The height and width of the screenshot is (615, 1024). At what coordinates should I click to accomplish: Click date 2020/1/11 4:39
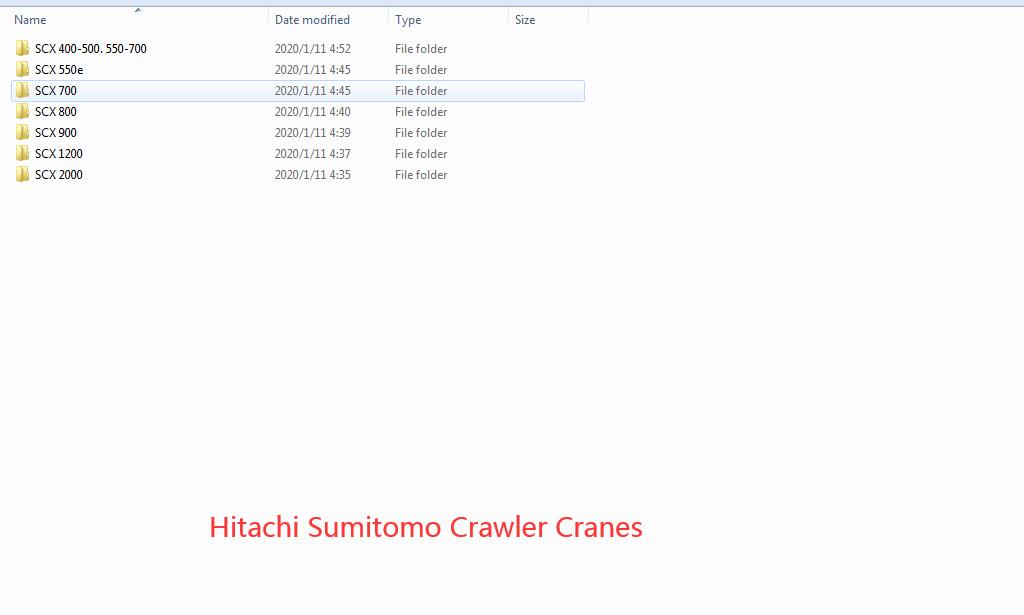click(x=313, y=133)
